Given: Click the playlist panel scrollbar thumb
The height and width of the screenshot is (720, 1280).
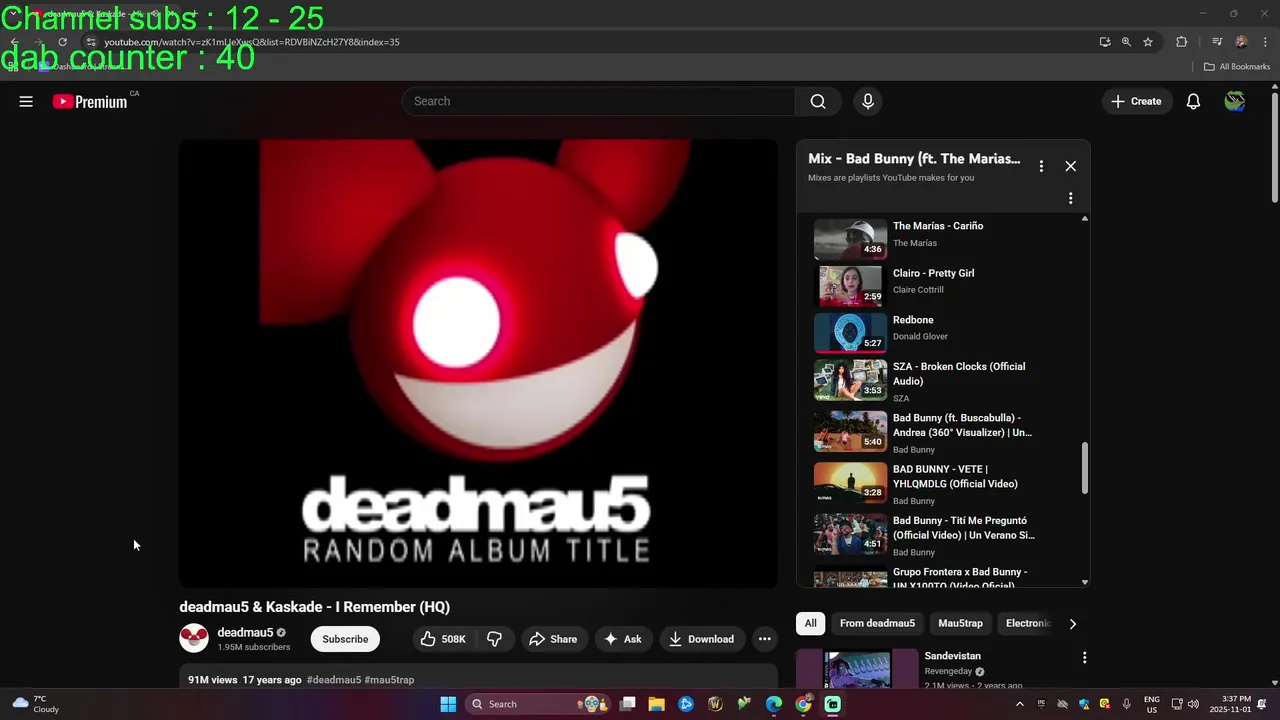Looking at the screenshot, I should coord(1085,468).
